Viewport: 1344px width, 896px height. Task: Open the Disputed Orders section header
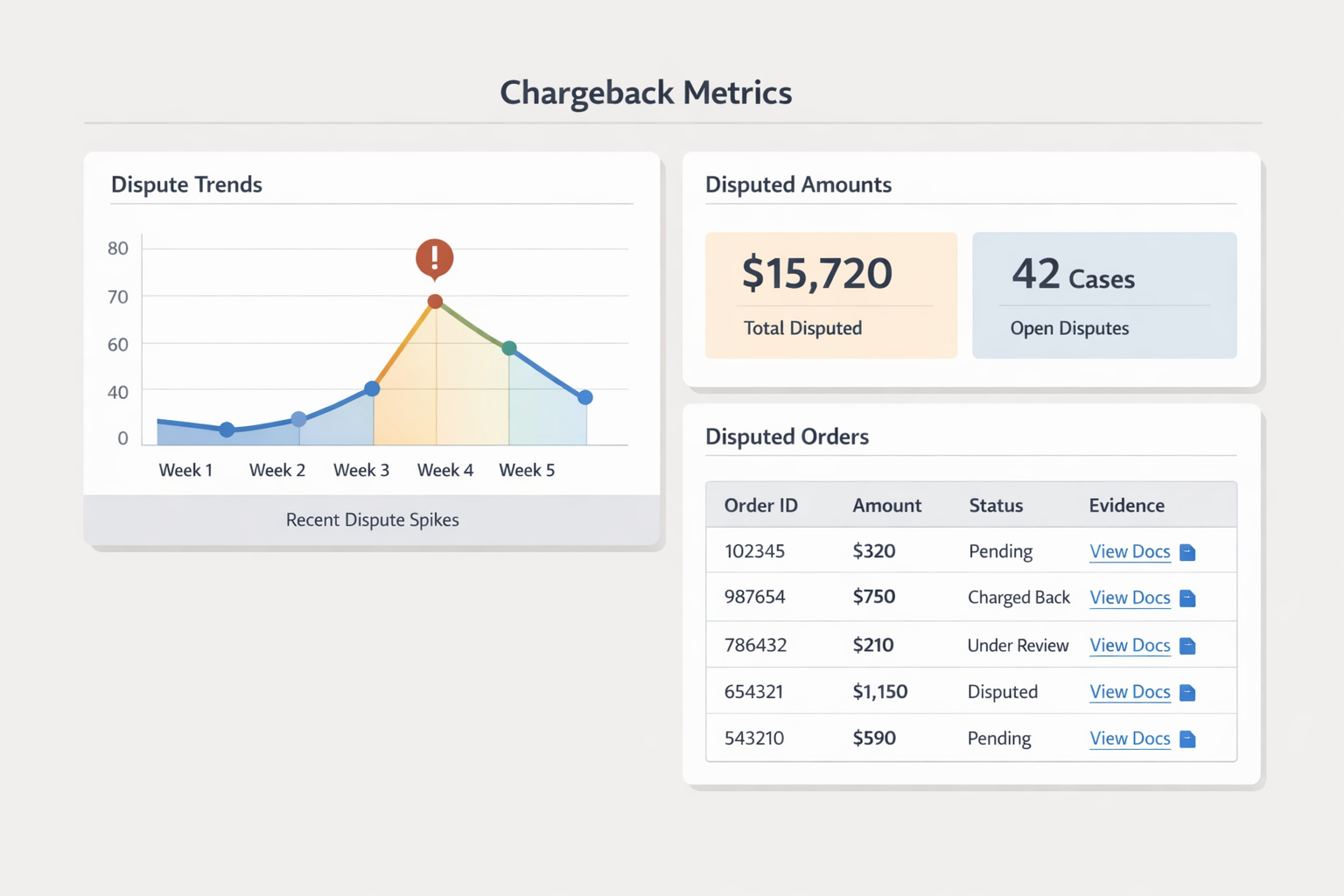click(x=787, y=437)
